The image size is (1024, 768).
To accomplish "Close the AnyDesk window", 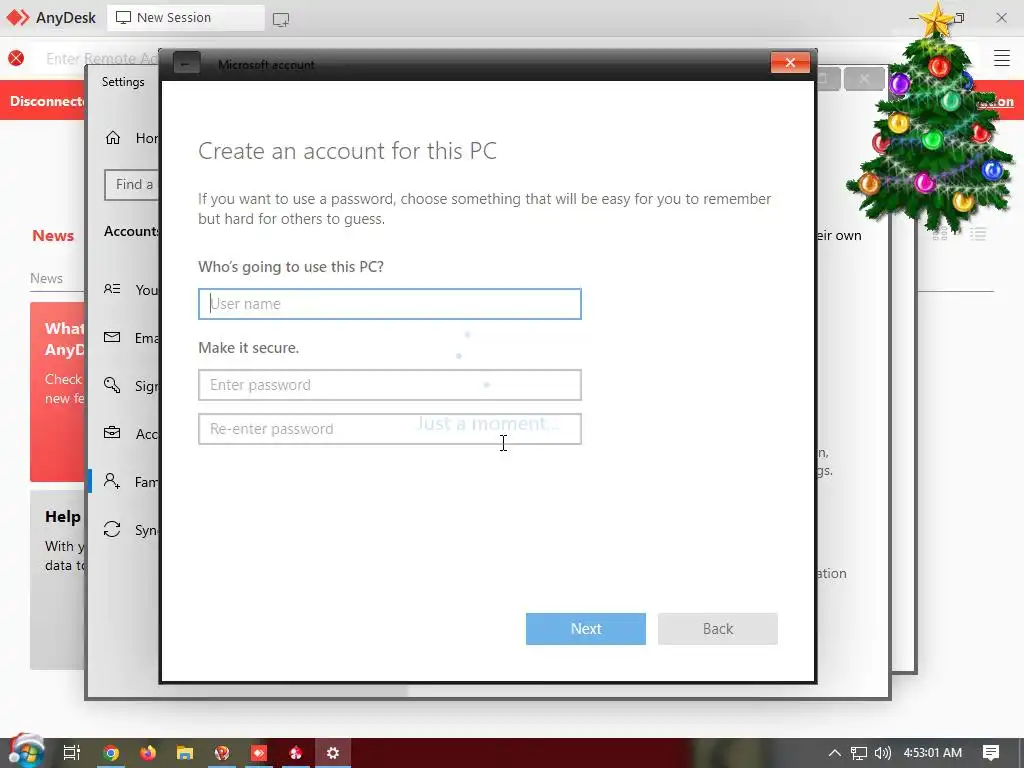I will pyautogui.click(x=1001, y=18).
